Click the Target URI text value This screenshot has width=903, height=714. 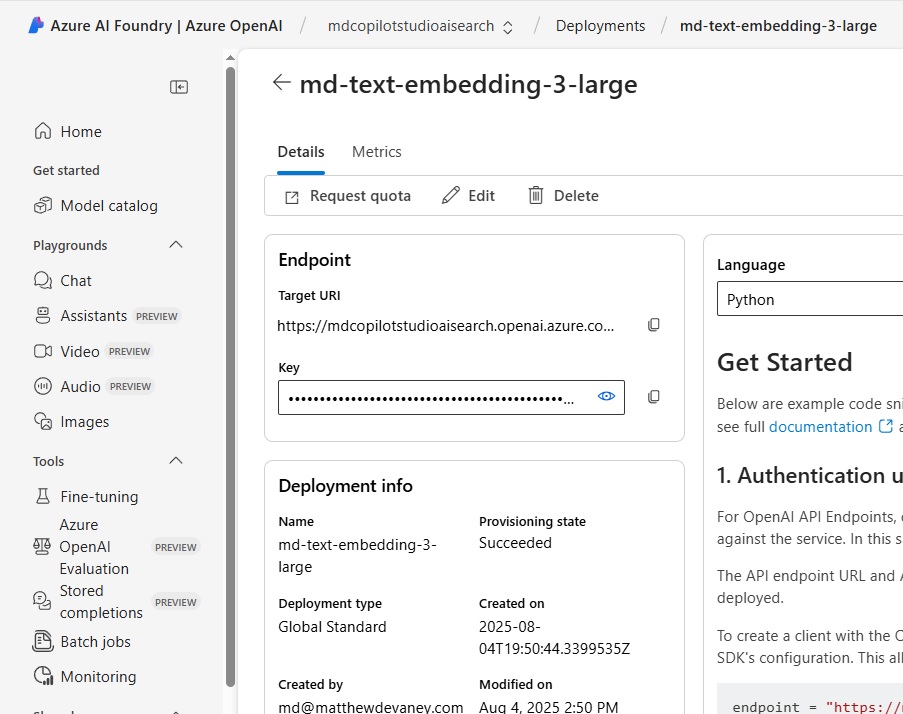coord(445,326)
